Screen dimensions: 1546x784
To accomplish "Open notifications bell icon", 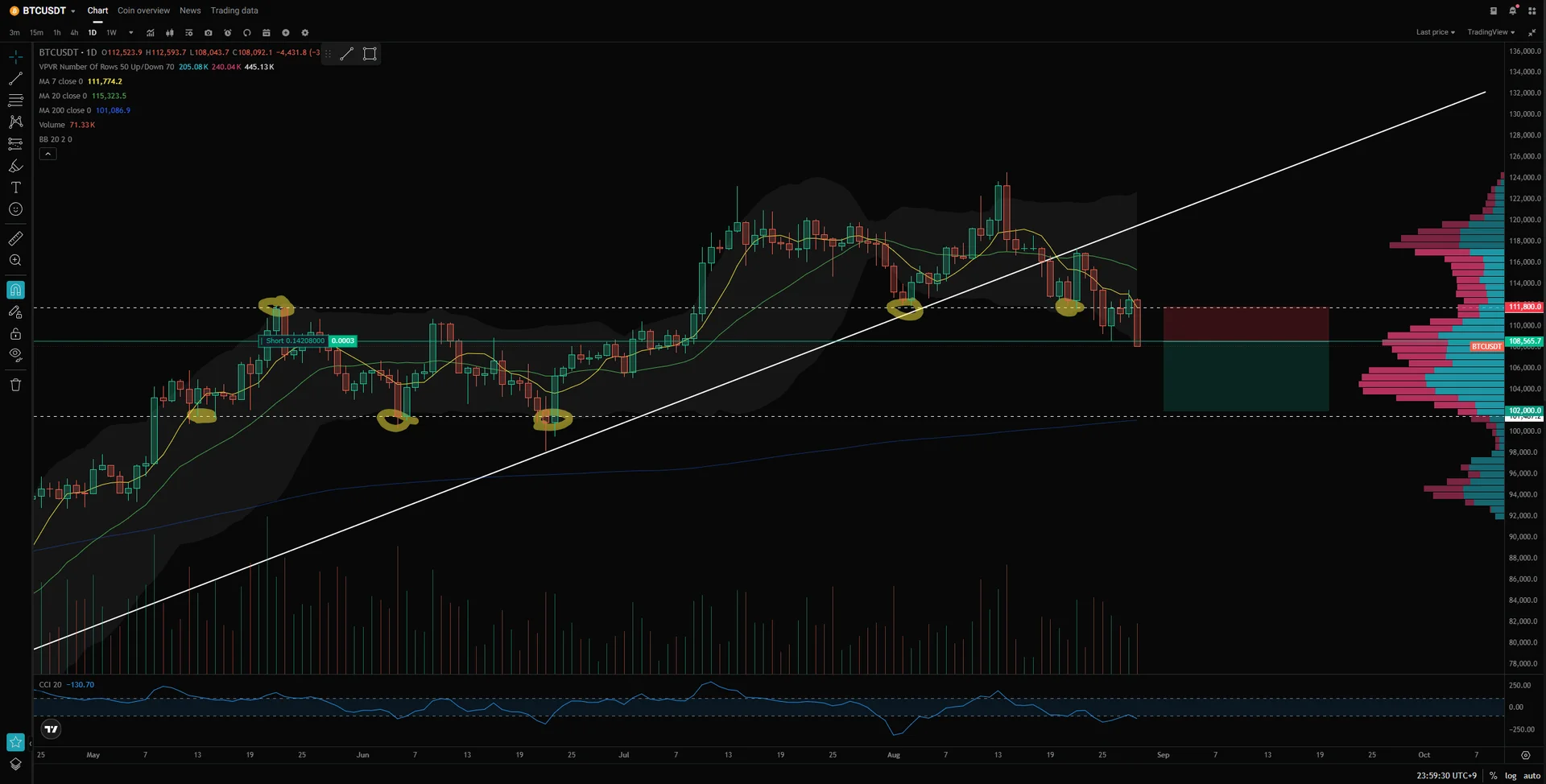I will (x=1512, y=10).
